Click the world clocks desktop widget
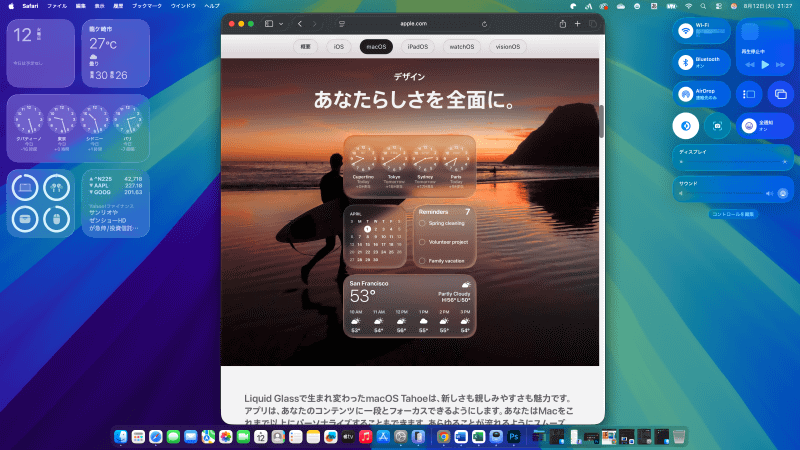This screenshot has height=450, width=800. pos(78,128)
